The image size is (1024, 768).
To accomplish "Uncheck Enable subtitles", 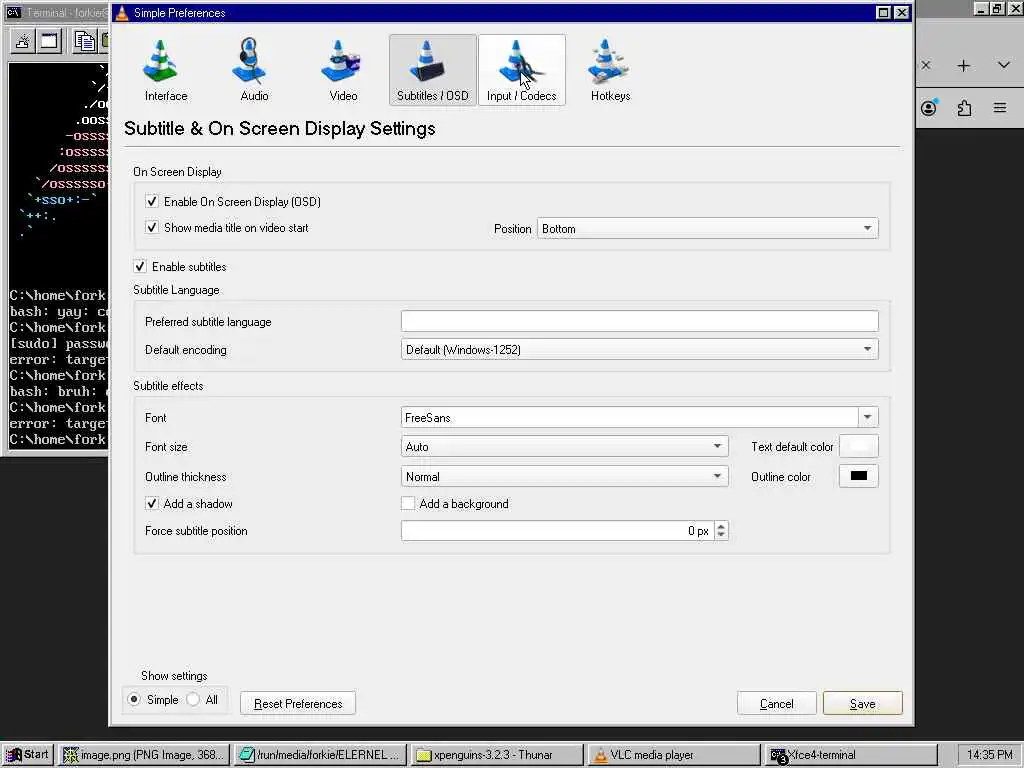I will [140, 266].
